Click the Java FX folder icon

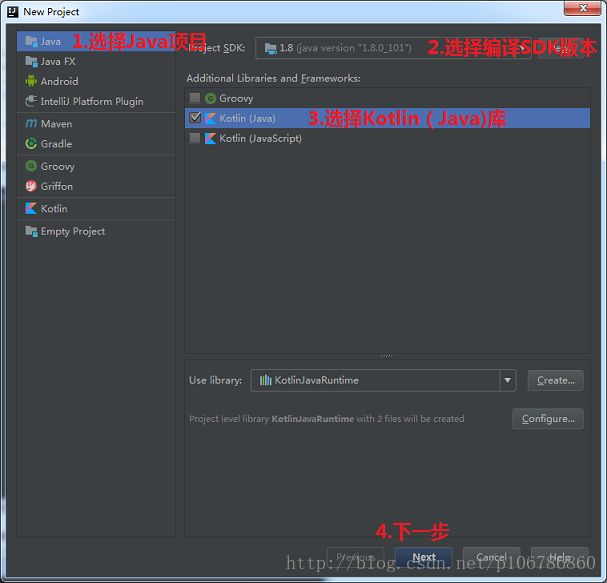[31, 61]
